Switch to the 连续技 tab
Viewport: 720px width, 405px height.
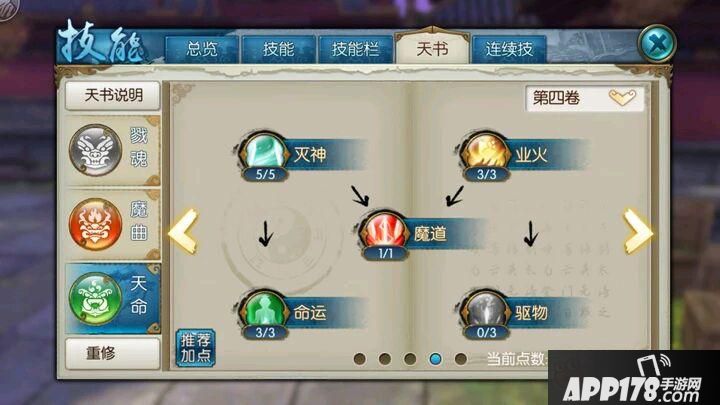click(509, 49)
